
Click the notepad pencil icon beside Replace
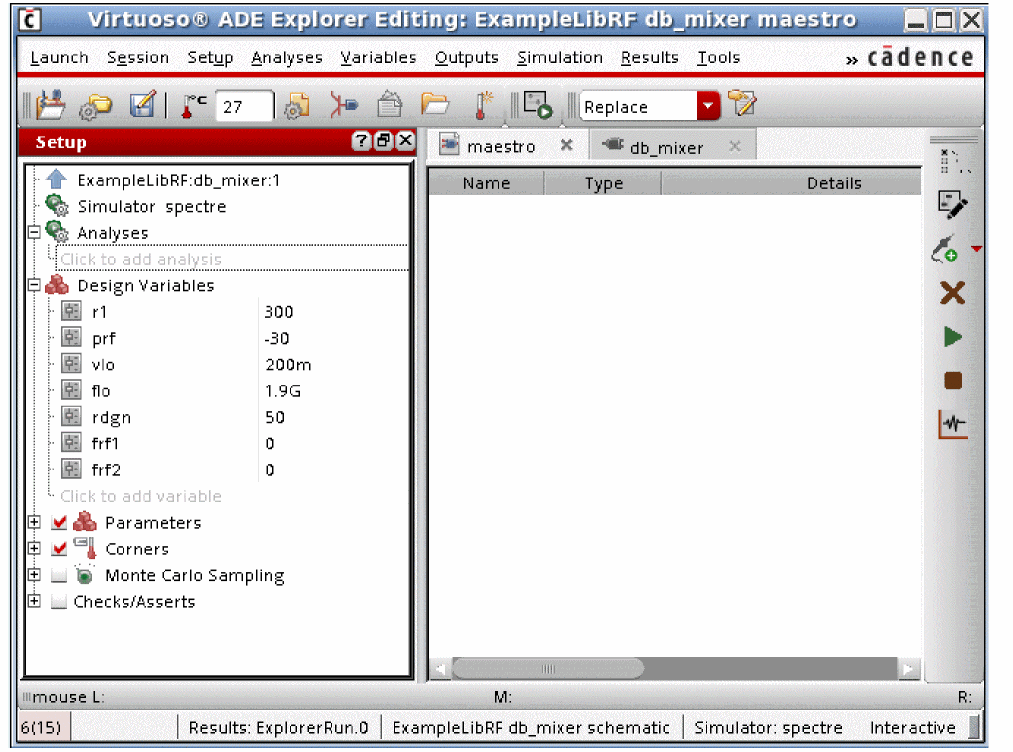(x=742, y=103)
